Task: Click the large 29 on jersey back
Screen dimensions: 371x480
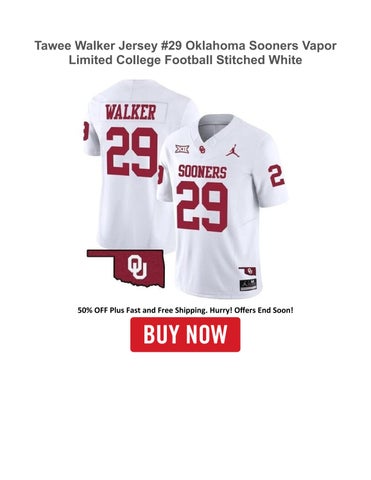Action: 132,152
